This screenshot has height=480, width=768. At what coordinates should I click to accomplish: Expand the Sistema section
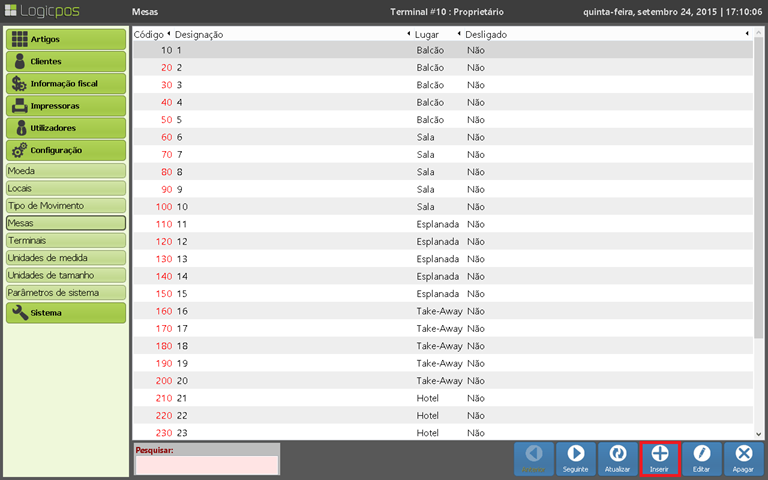[x=66, y=312]
